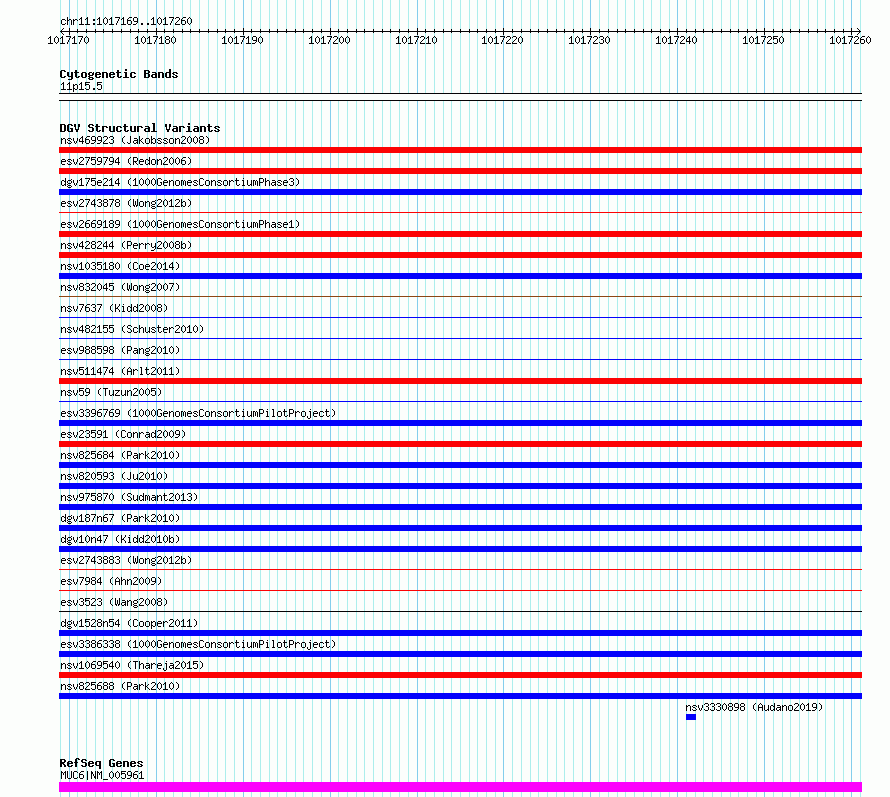Click the chr11:1017169..1017260 region label
The height and width of the screenshot is (797, 890).
(127, 21)
